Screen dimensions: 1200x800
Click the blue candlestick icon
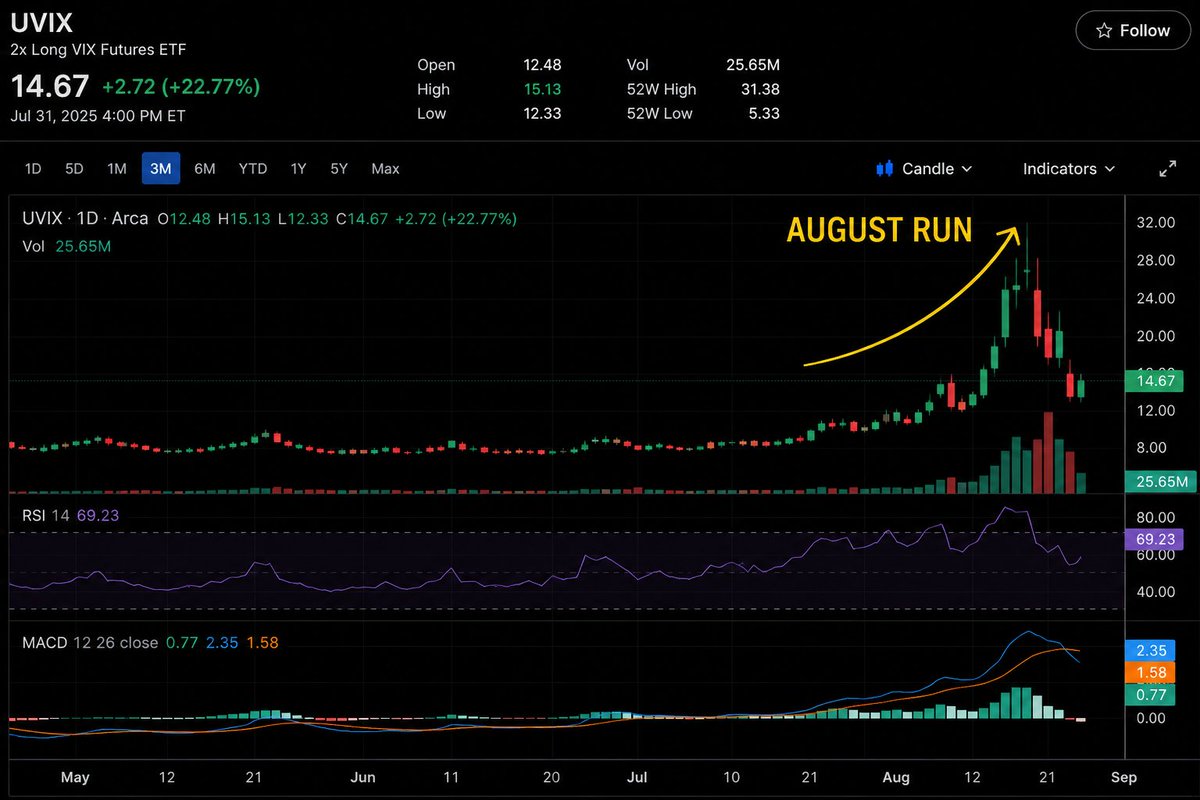884,169
